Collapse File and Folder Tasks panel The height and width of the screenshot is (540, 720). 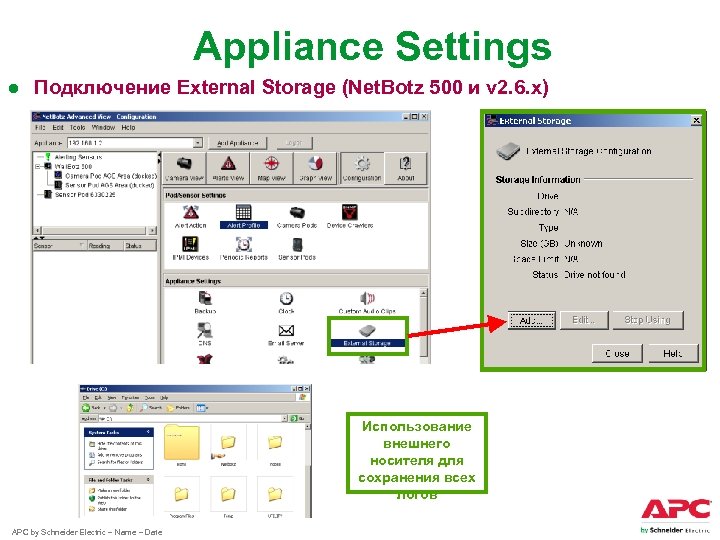148,479
